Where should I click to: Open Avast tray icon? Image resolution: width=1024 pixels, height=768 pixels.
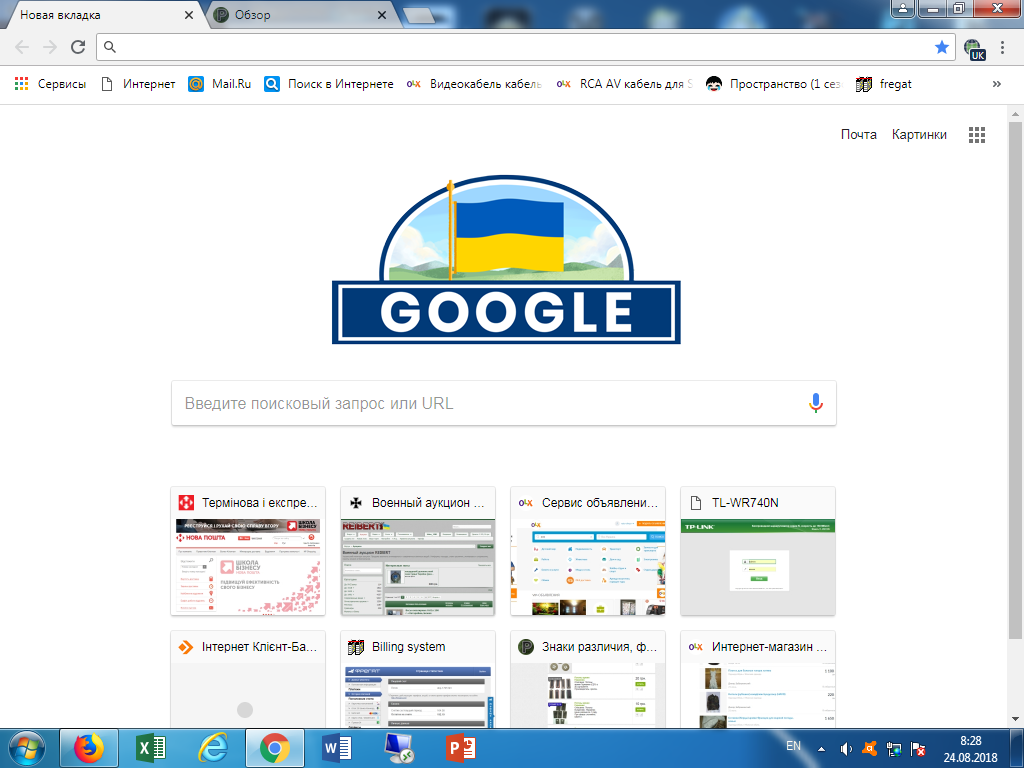[869, 749]
